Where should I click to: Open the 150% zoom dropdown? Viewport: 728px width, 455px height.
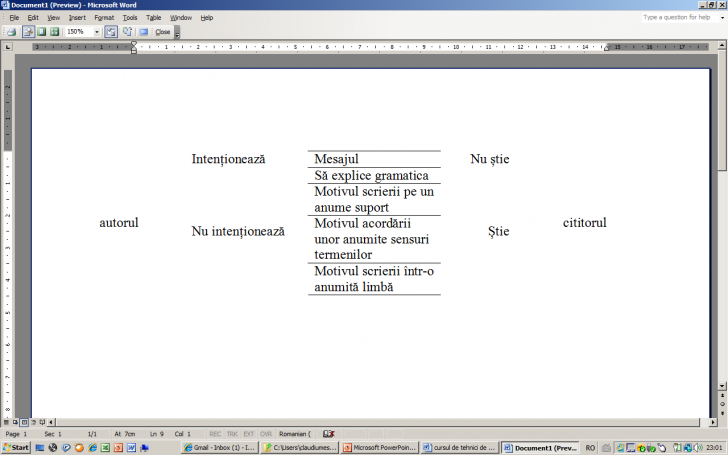(x=97, y=32)
